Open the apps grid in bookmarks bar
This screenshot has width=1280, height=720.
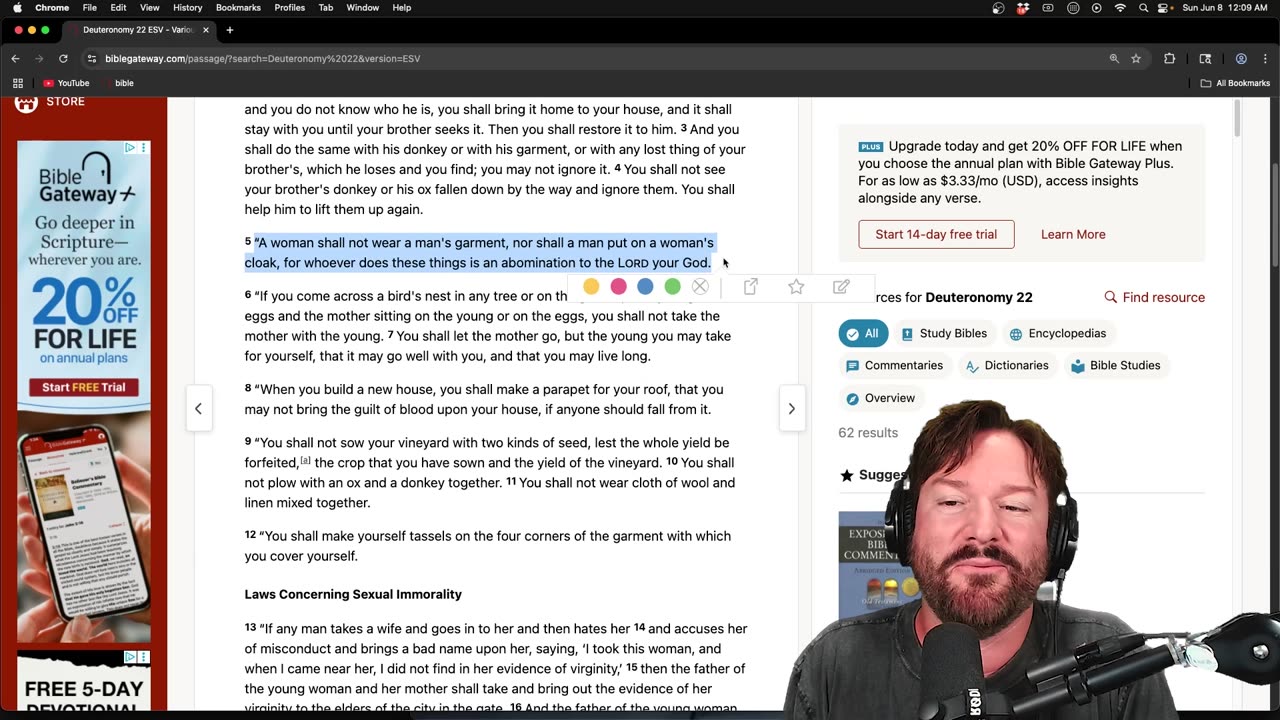click(x=17, y=83)
